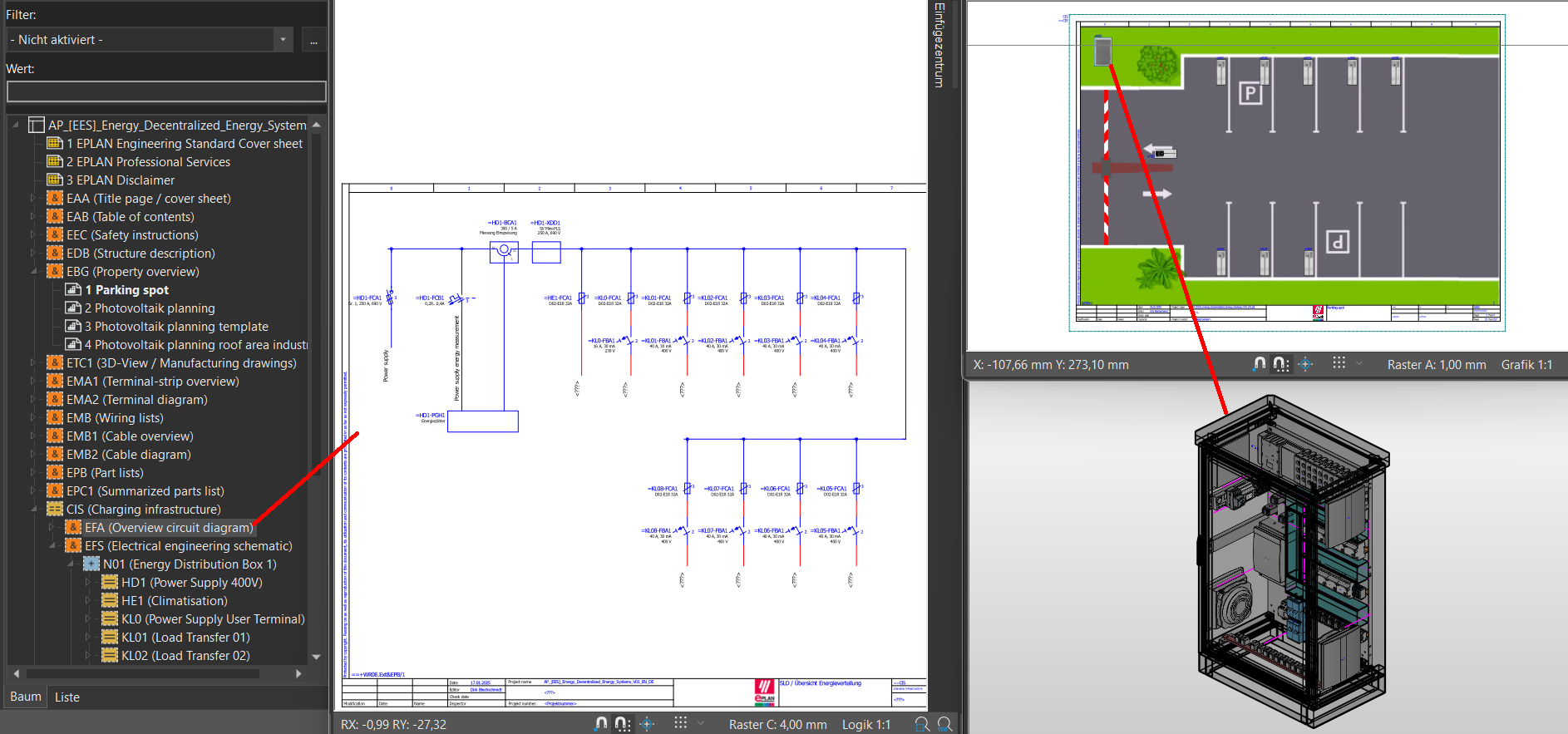Viewport: 1568px width, 734px height.
Task: Expand the EFA (Overview circuit diagram) node
Action: 52,528
